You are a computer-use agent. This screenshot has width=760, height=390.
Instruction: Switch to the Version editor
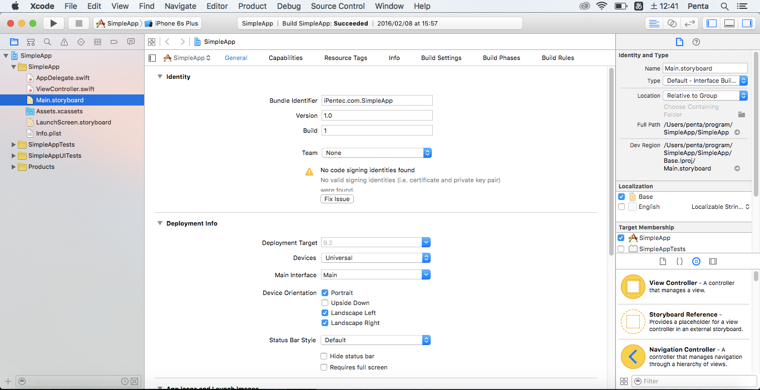point(689,23)
